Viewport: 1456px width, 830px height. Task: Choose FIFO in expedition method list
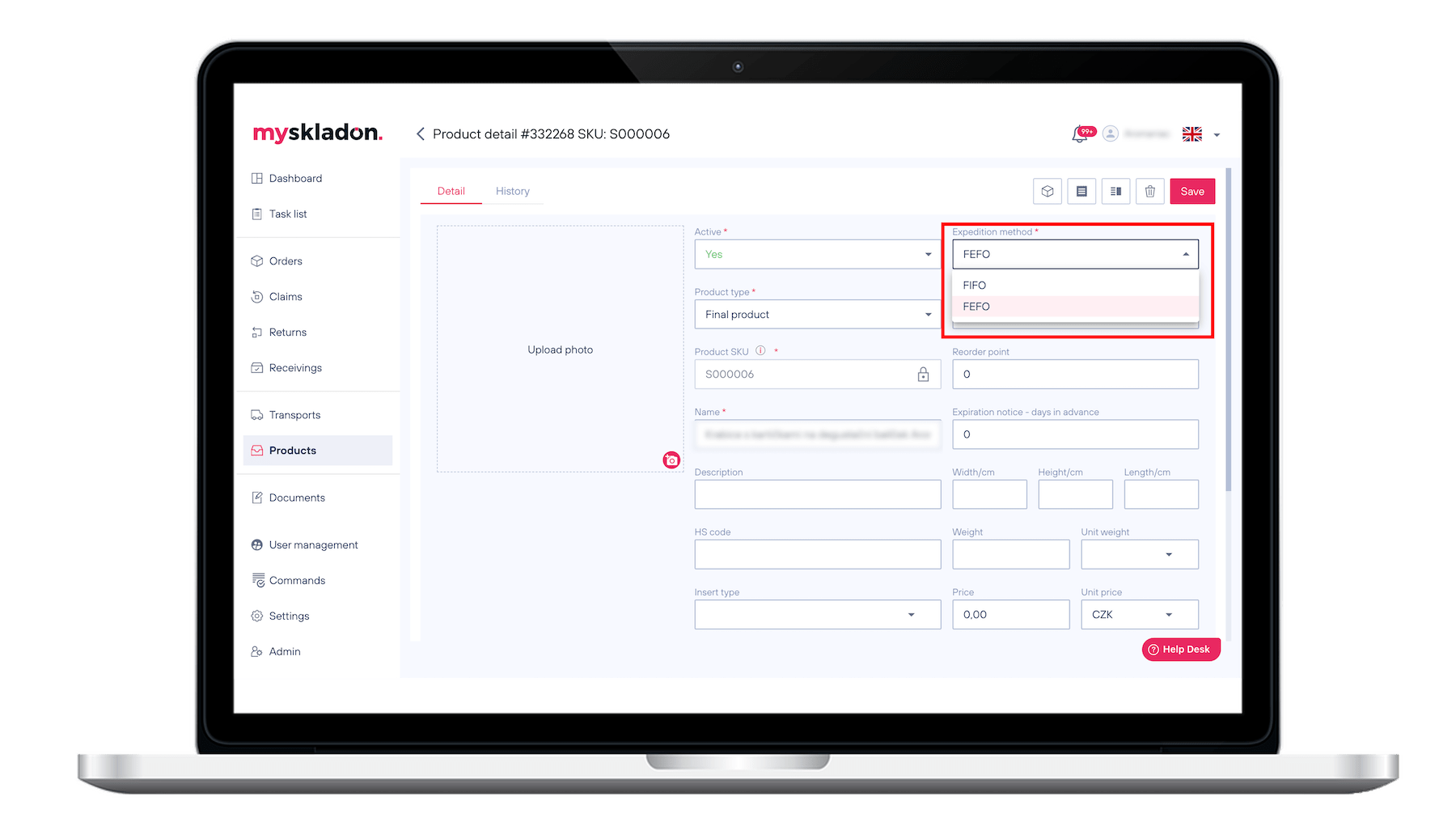[1075, 285]
